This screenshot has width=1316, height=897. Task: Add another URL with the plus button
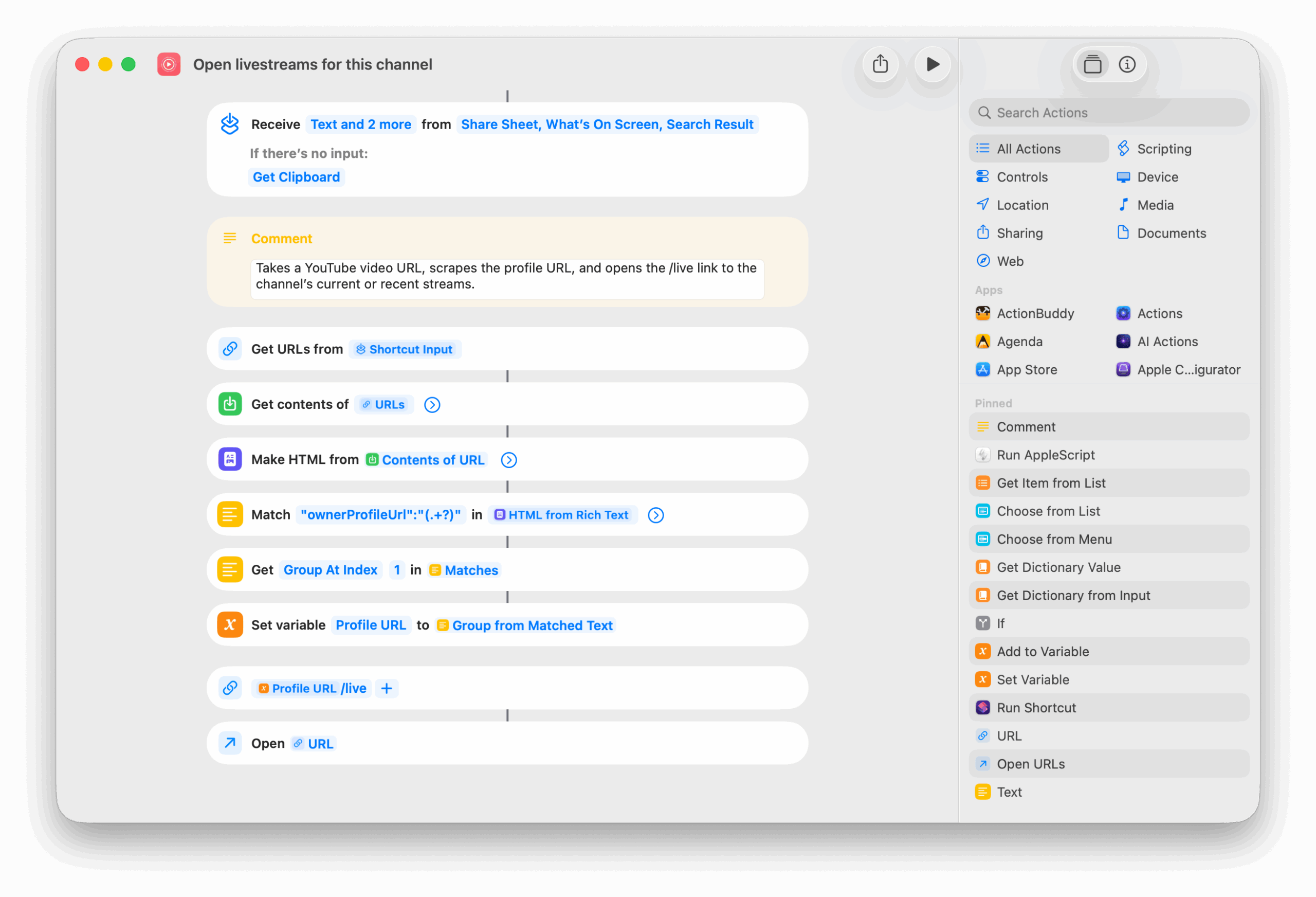point(387,689)
